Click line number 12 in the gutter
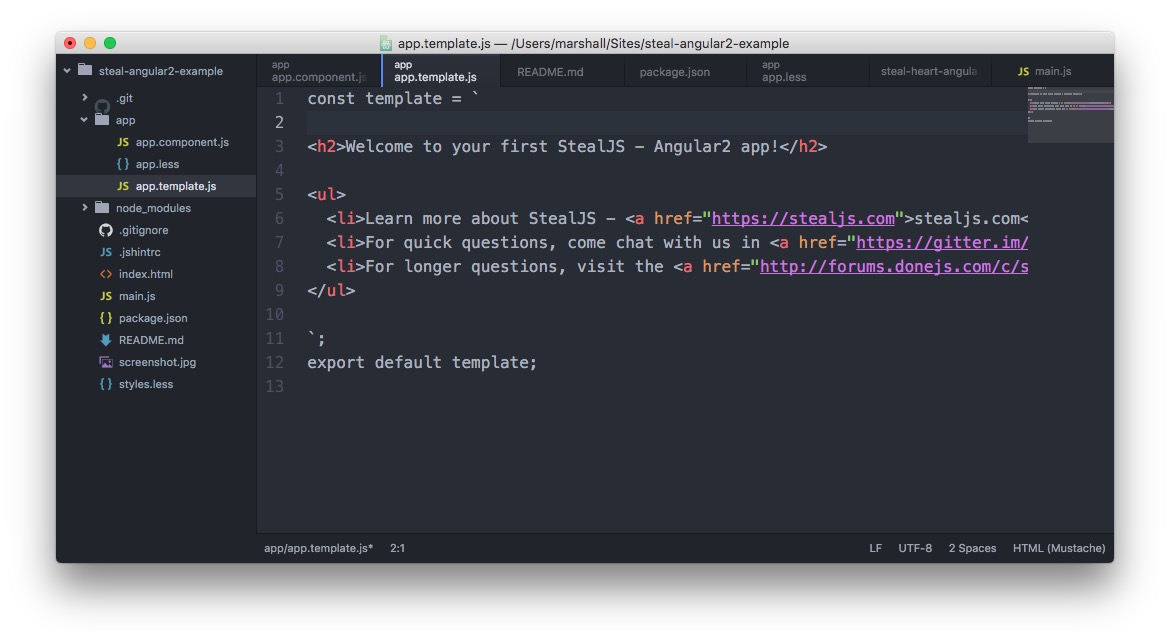 [275, 363]
